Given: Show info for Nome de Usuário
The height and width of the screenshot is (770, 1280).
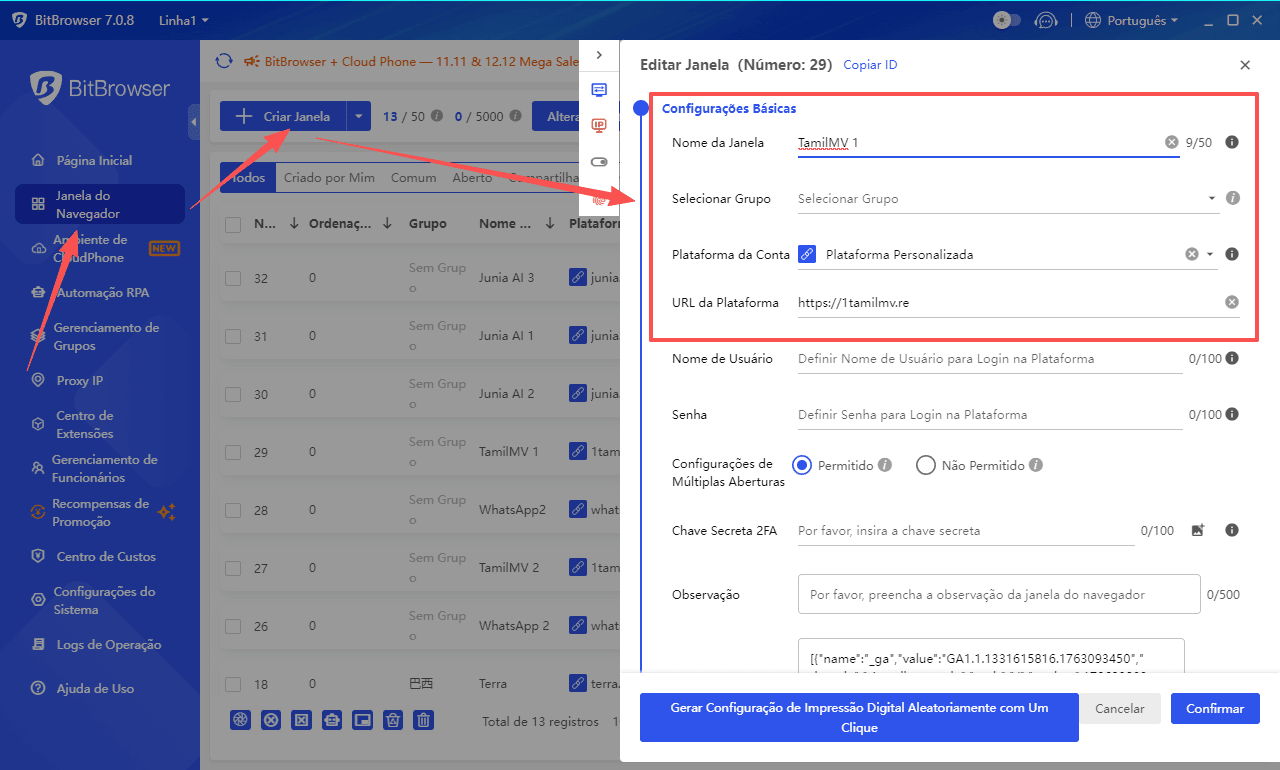Looking at the screenshot, I should click(1232, 358).
